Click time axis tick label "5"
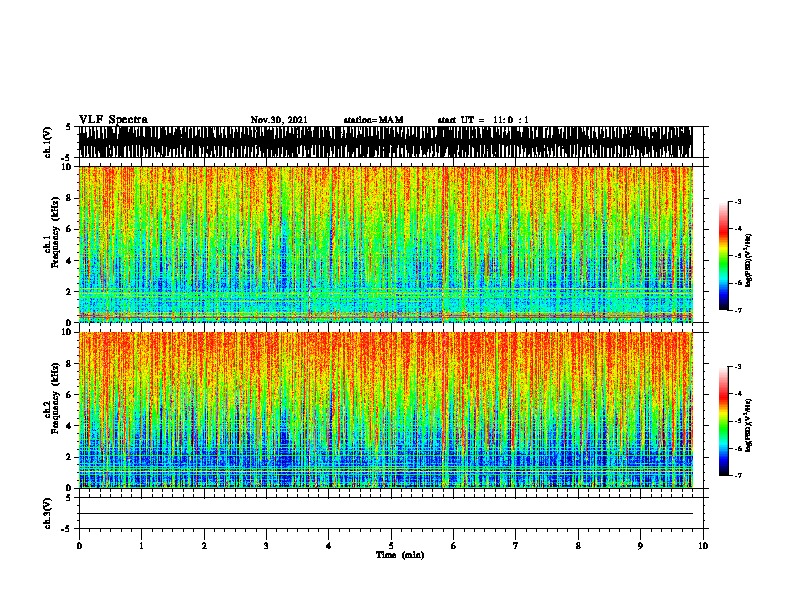Image resolution: width=792 pixels, height=612 pixels. 391,545
